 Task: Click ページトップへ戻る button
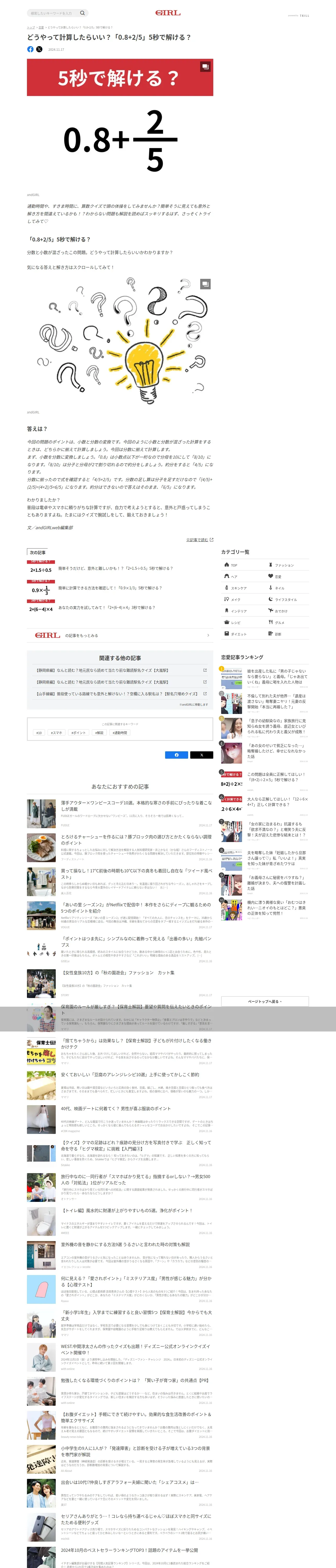tap(265, 1001)
